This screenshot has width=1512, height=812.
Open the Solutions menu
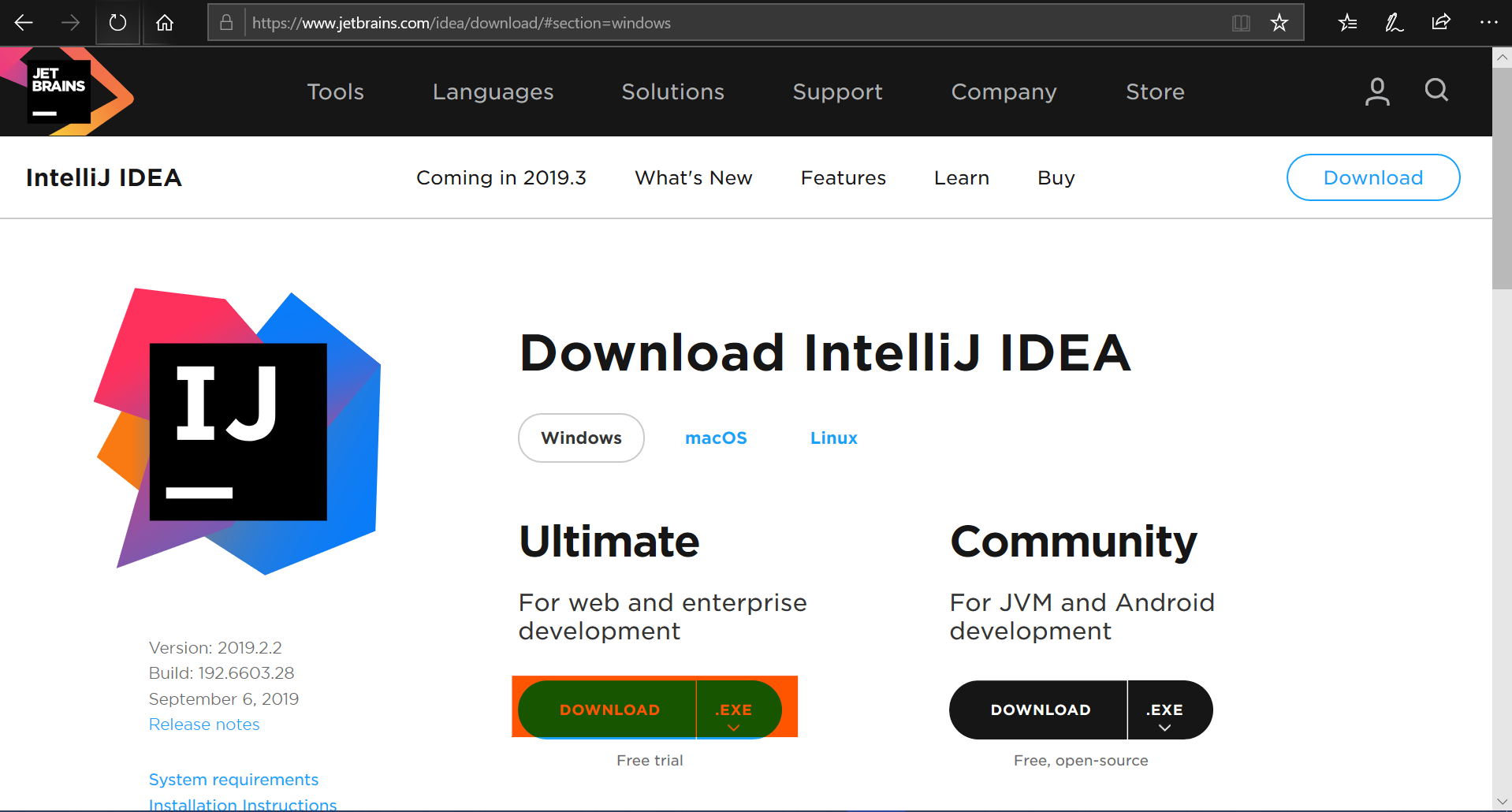[x=672, y=91]
